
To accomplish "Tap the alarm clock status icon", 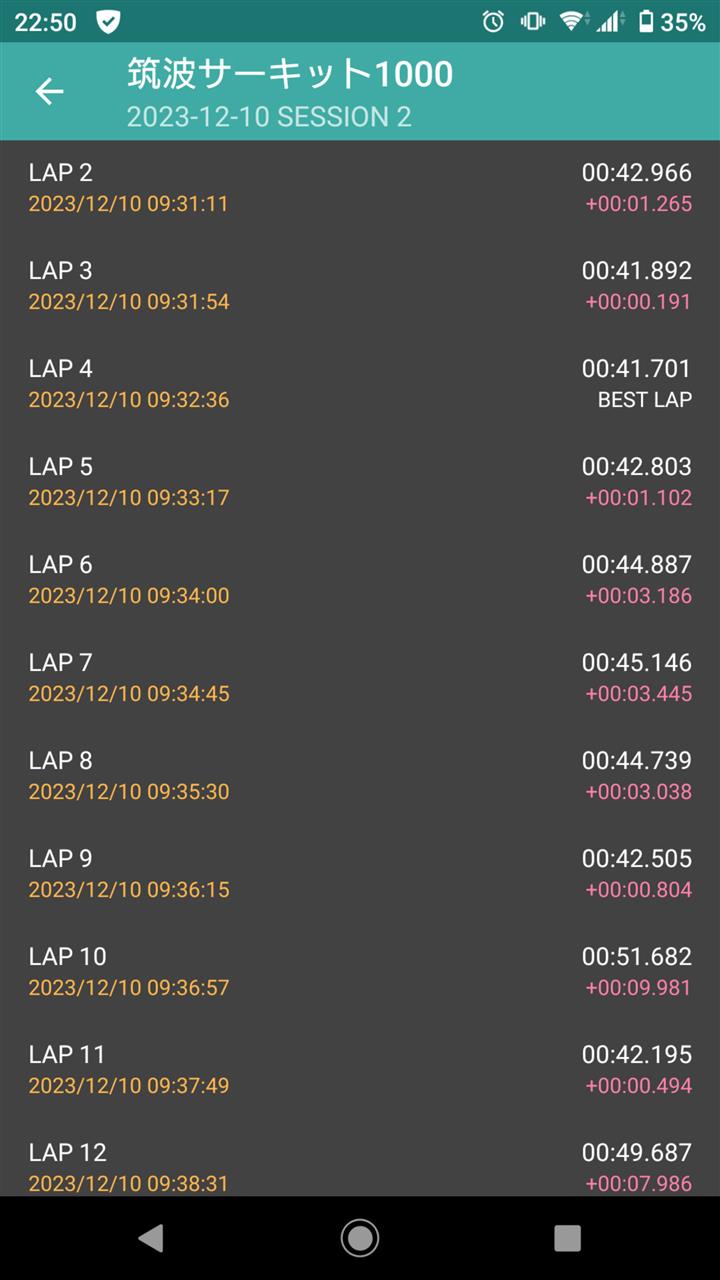I will coord(493,21).
